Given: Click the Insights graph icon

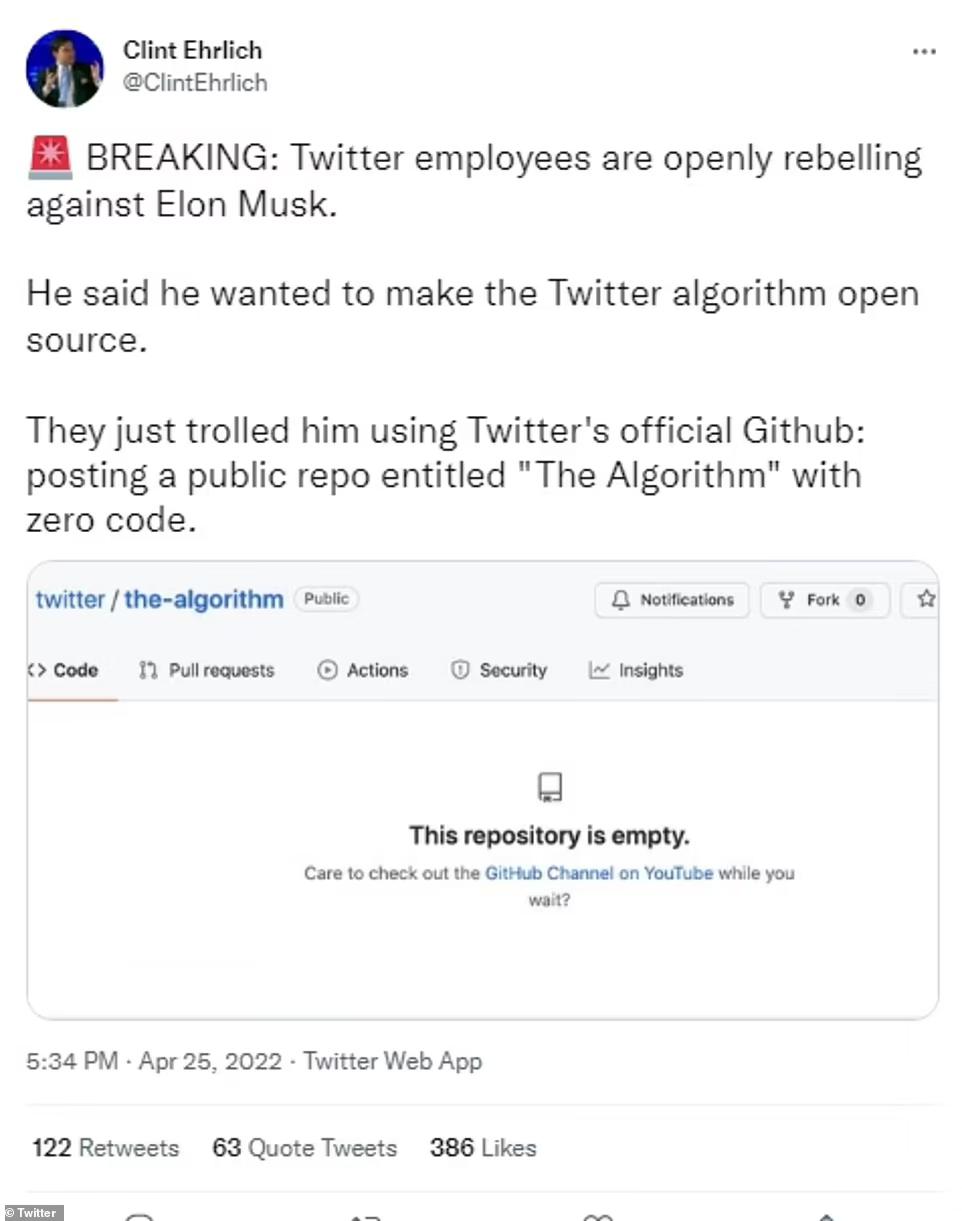Looking at the screenshot, I should point(599,670).
